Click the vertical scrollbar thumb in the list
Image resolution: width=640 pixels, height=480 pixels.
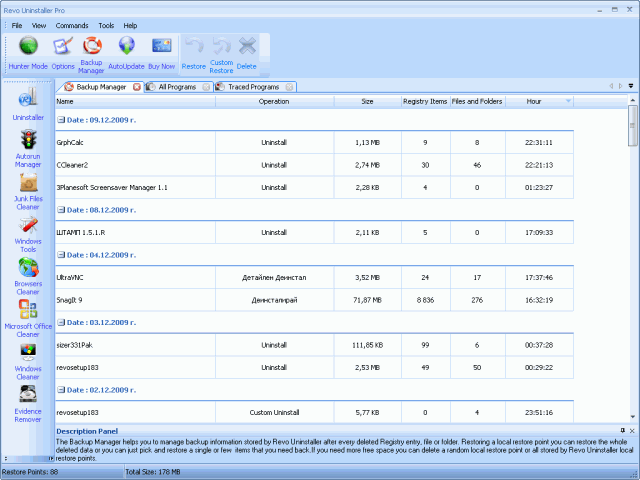coord(633,125)
